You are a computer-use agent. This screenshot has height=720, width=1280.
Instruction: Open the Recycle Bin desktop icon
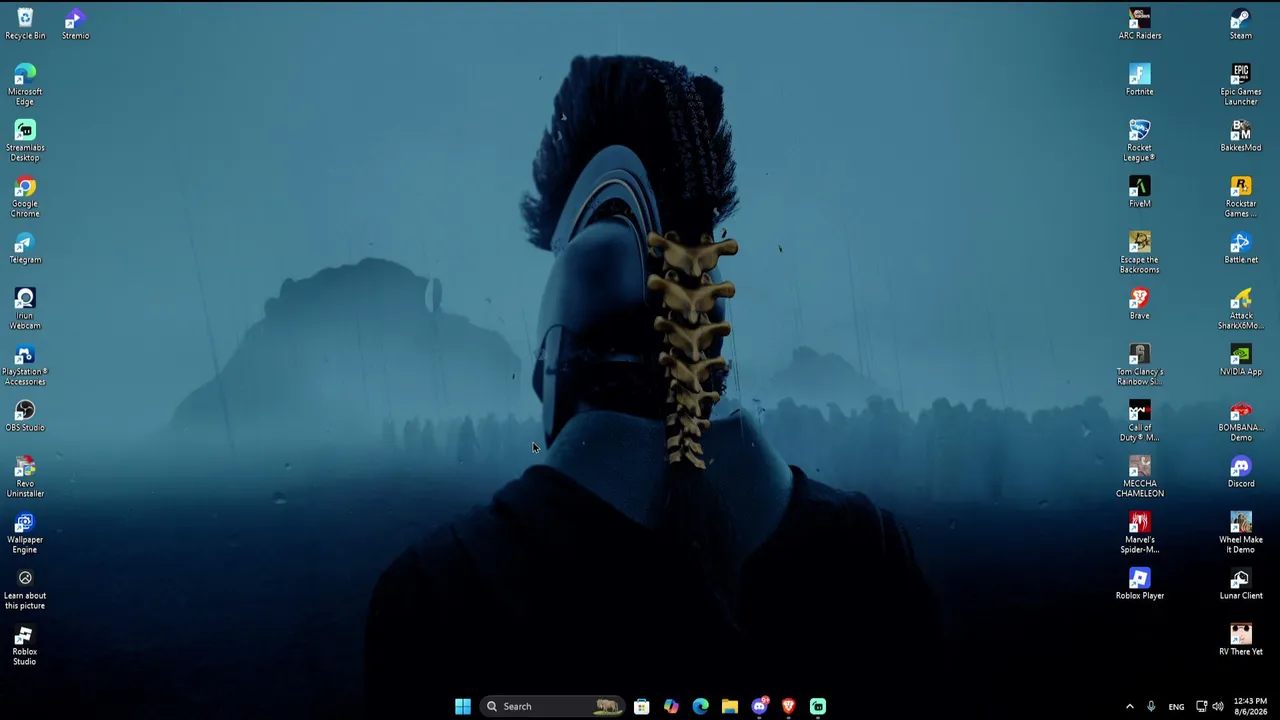pyautogui.click(x=25, y=24)
